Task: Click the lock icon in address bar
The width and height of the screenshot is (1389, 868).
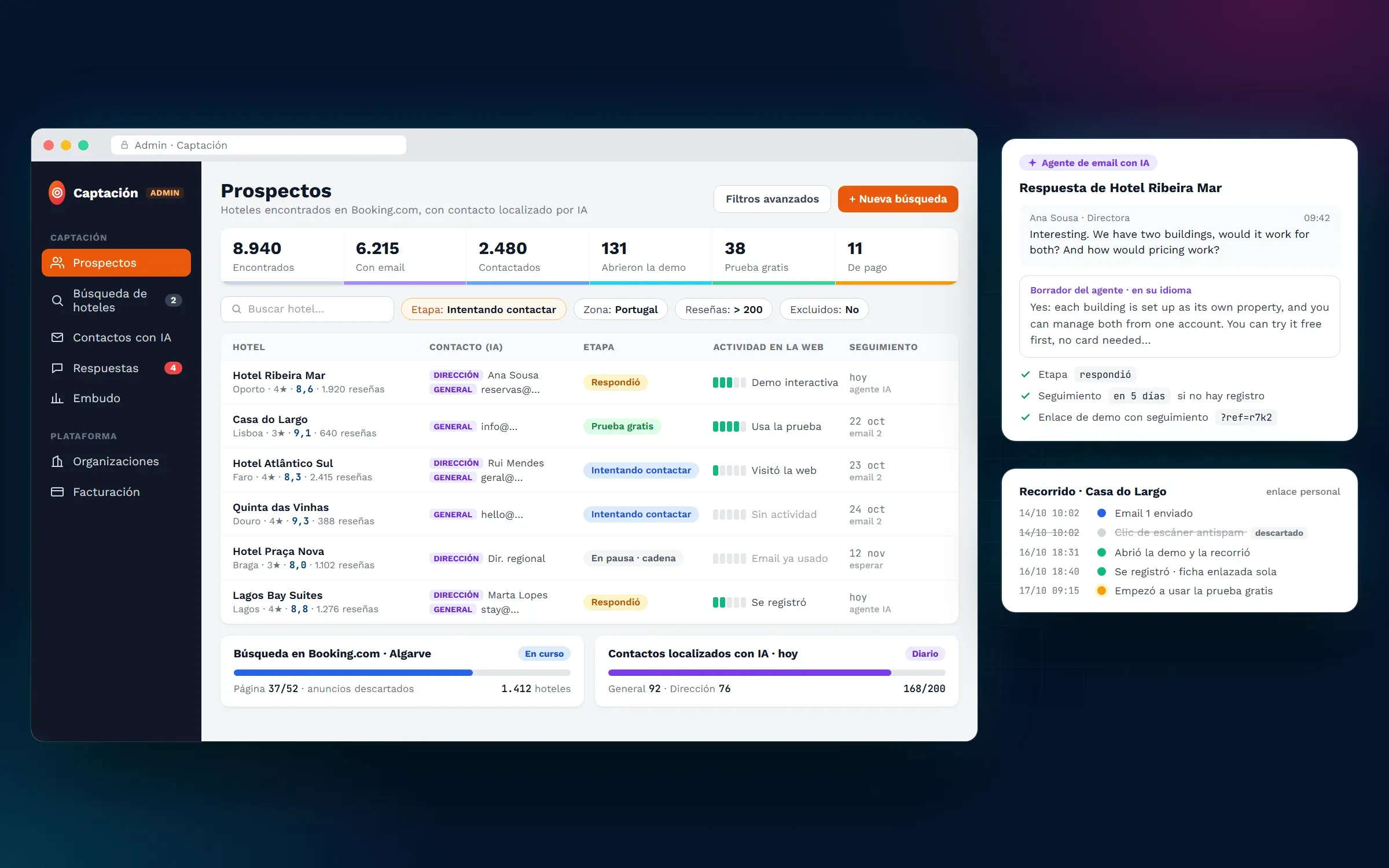Action: (124, 145)
